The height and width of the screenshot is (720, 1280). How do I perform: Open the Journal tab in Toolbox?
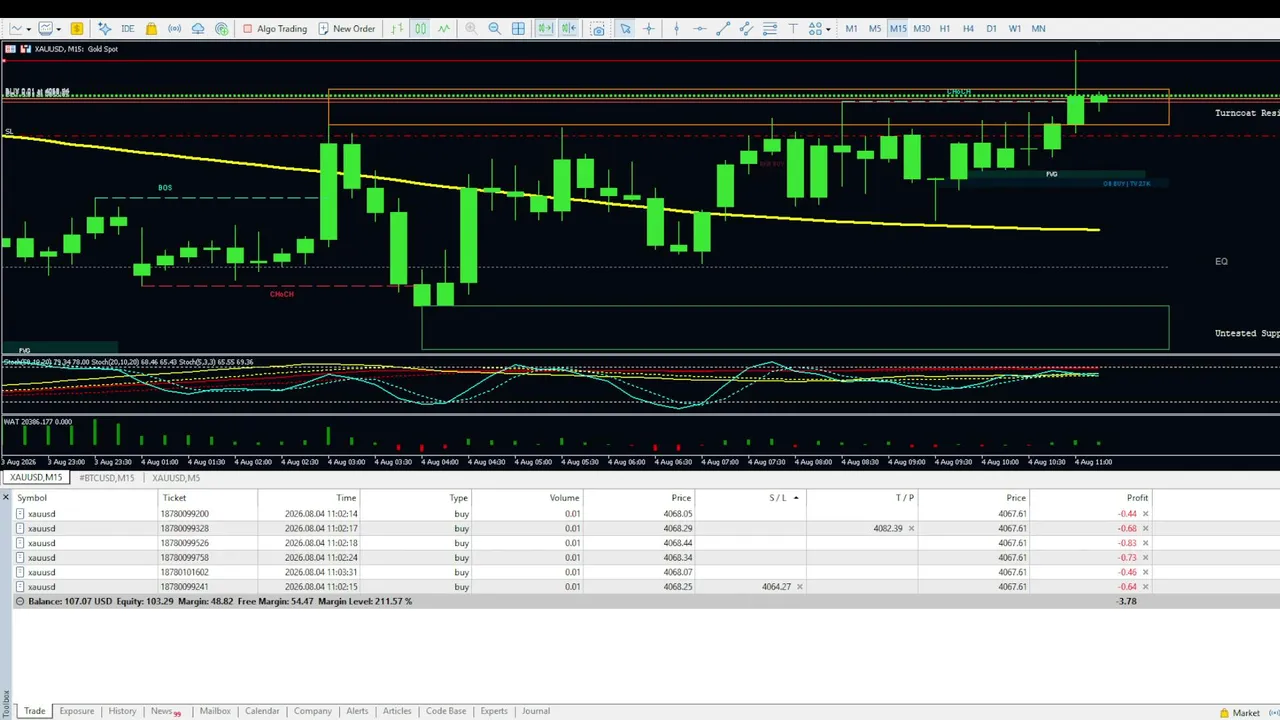[536, 711]
